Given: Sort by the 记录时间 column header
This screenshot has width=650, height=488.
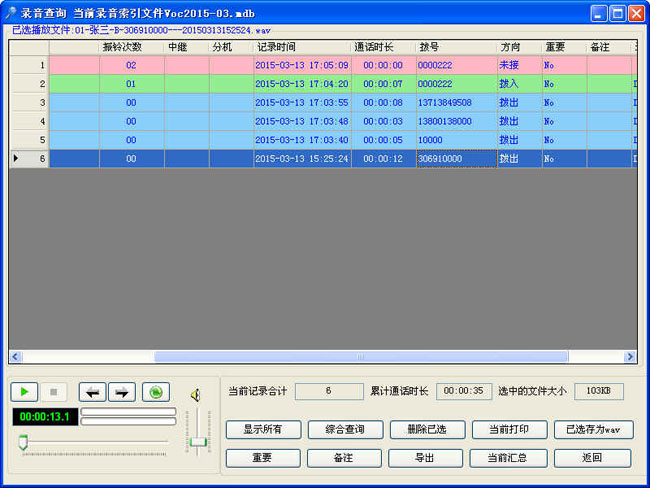Looking at the screenshot, I should [x=300, y=47].
